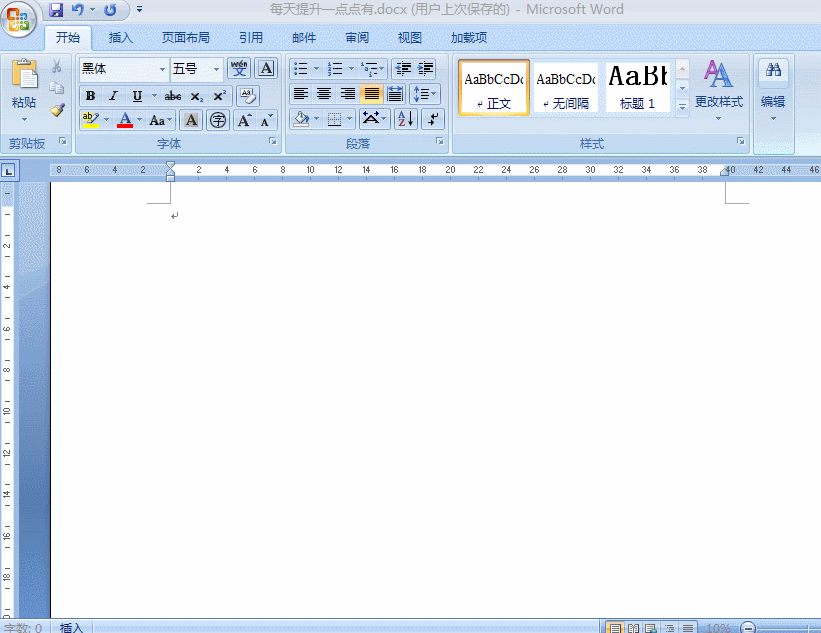The width and height of the screenshot is (821, 633).
Task: Open the 更改样式 change styles menu
Action: pos(718,90)
